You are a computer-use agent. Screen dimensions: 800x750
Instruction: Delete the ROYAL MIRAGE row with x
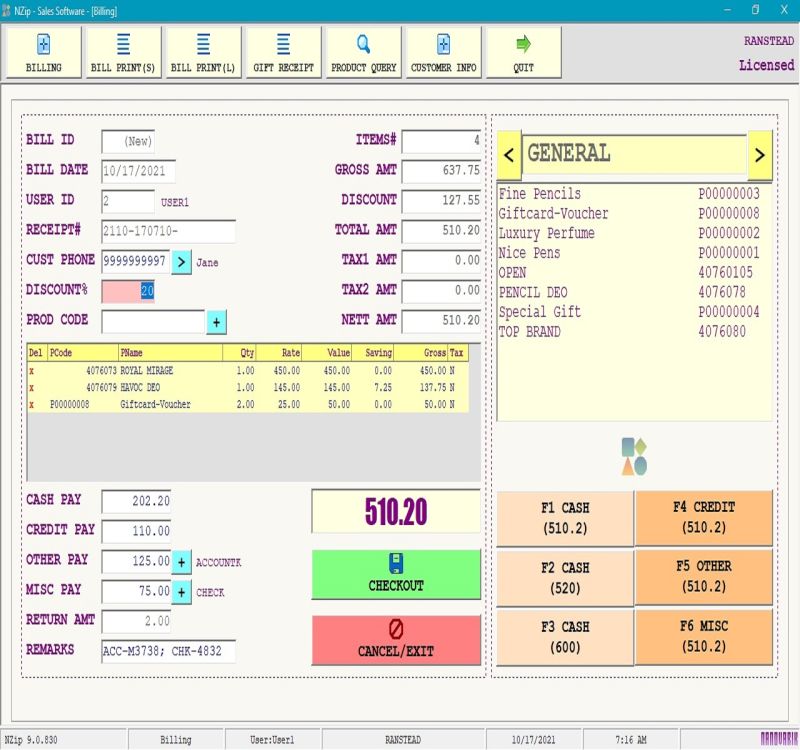(x=32, y=370)
